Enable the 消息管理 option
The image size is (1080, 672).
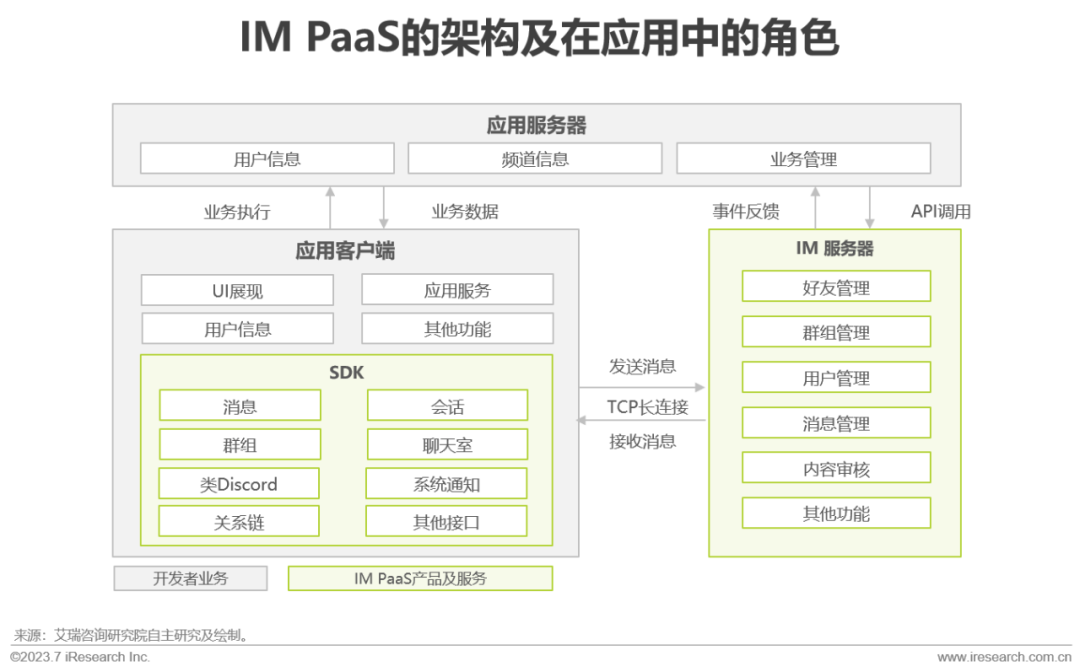pos(836,422)
